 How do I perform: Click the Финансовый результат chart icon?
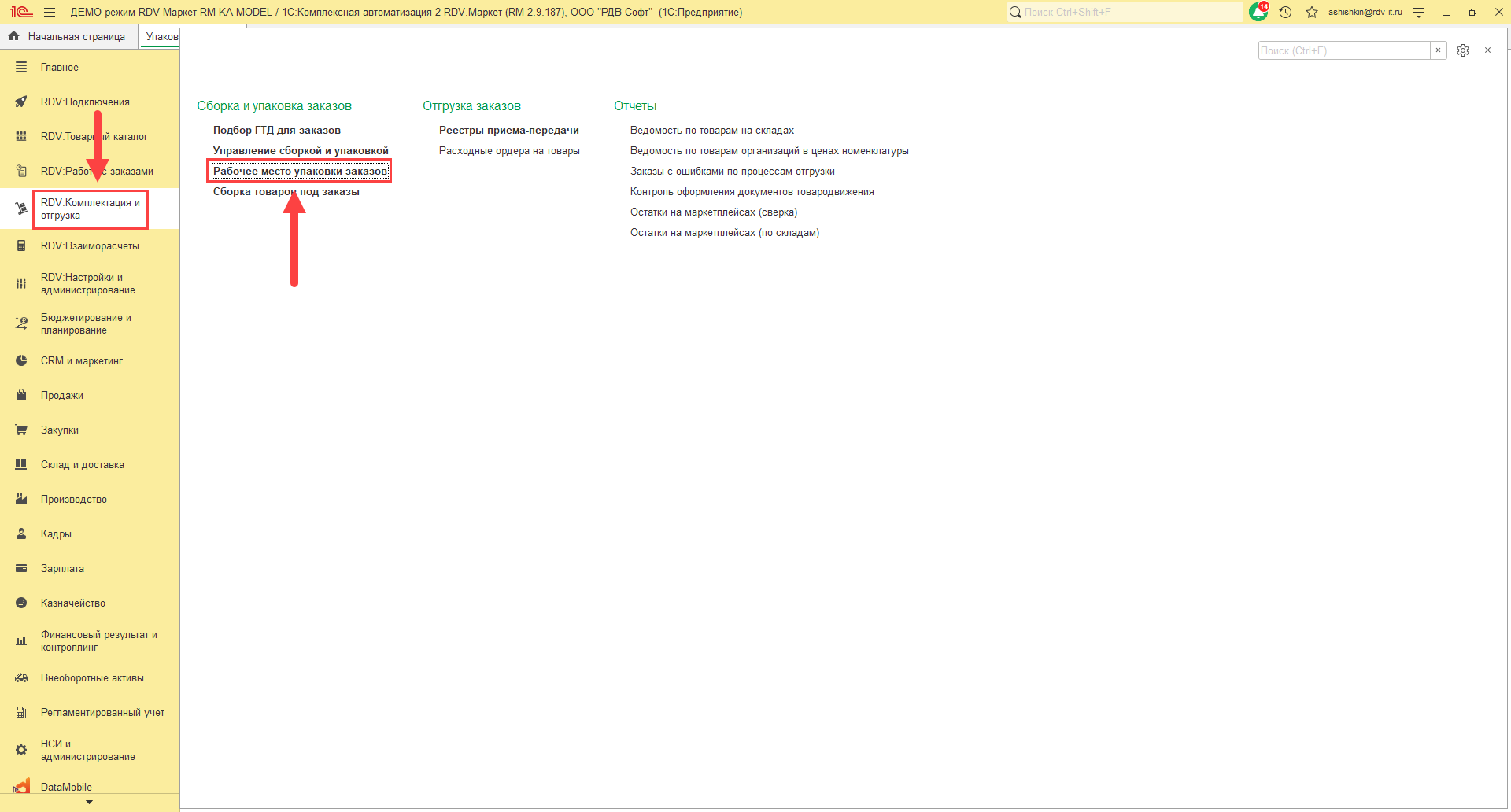[21, 640]
